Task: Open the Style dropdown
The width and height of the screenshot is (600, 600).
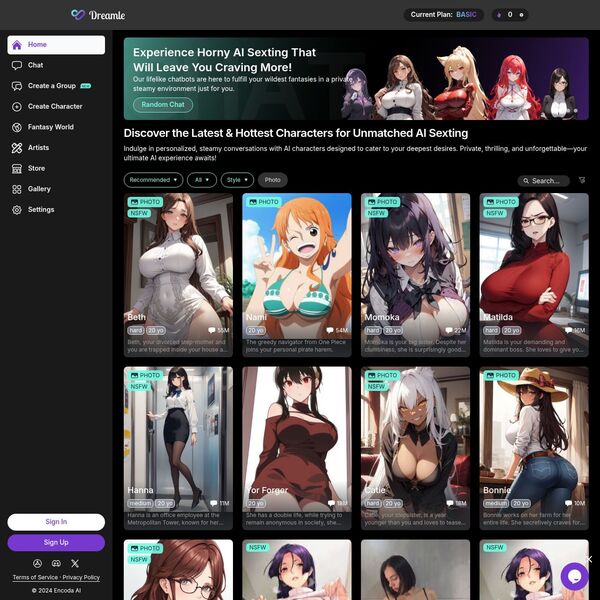Action: pyautogui.click(x=237, y=180)
